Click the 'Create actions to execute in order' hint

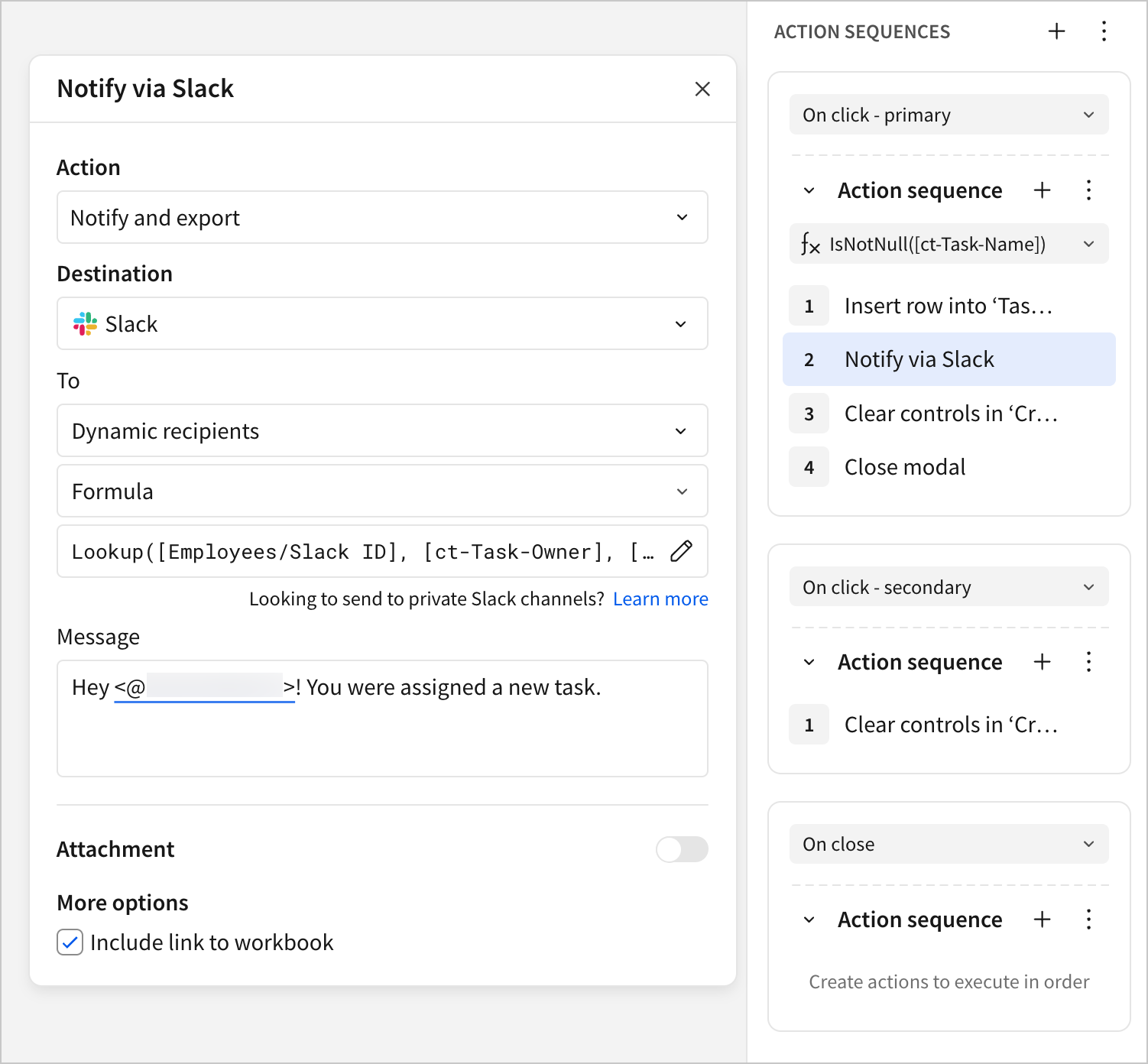pos(949,982)
